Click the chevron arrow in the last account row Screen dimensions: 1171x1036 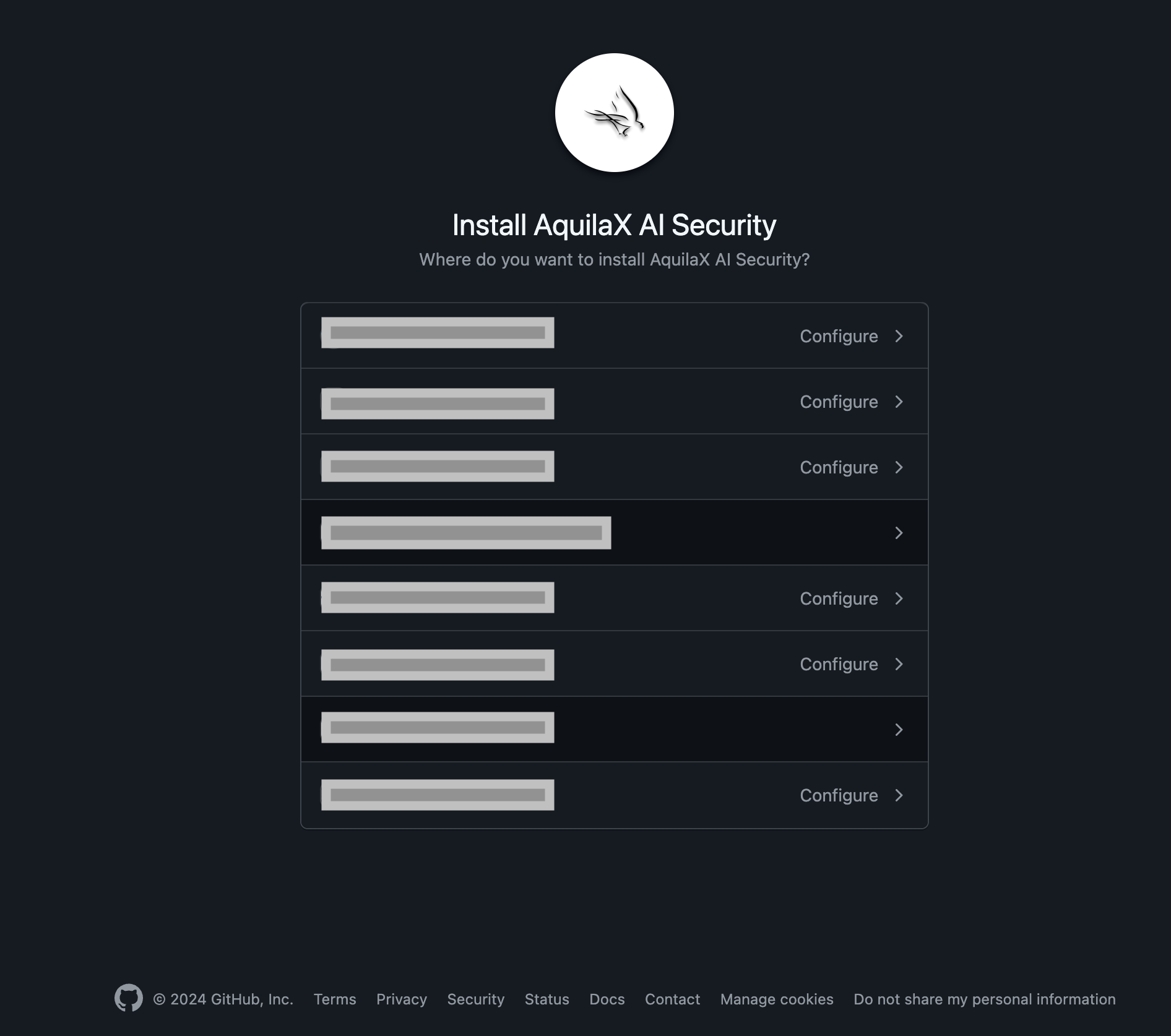(899, 795)
